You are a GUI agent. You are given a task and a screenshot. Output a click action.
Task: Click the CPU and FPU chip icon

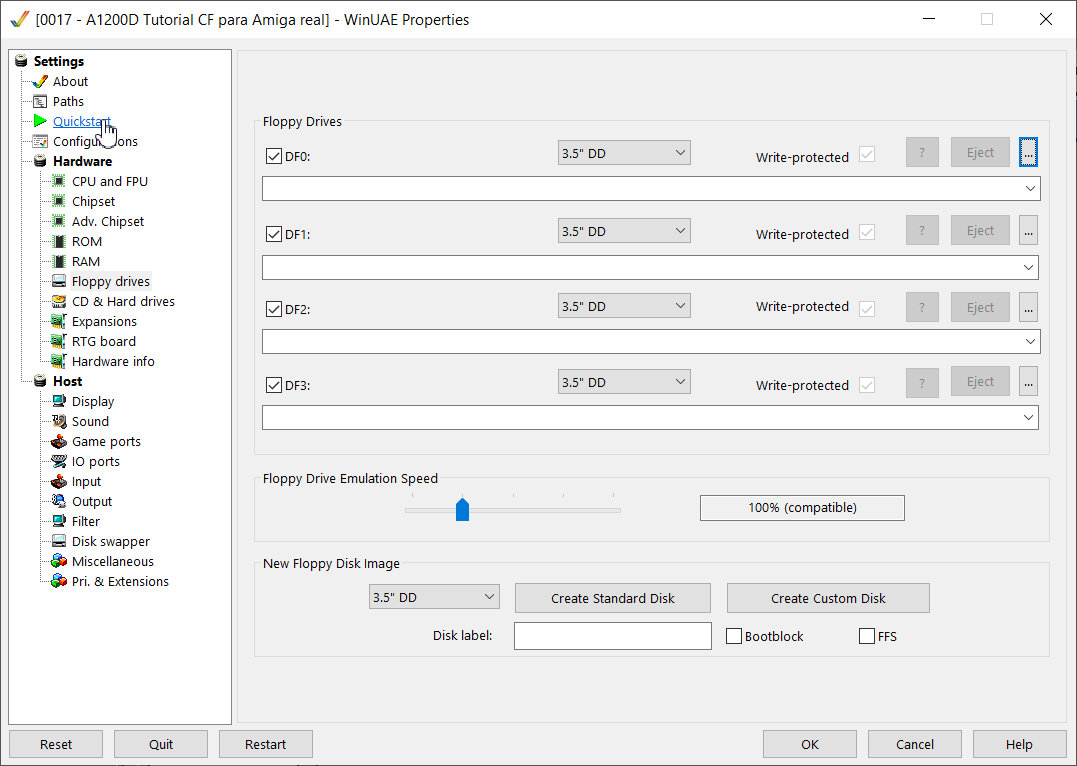click(59, 181)
